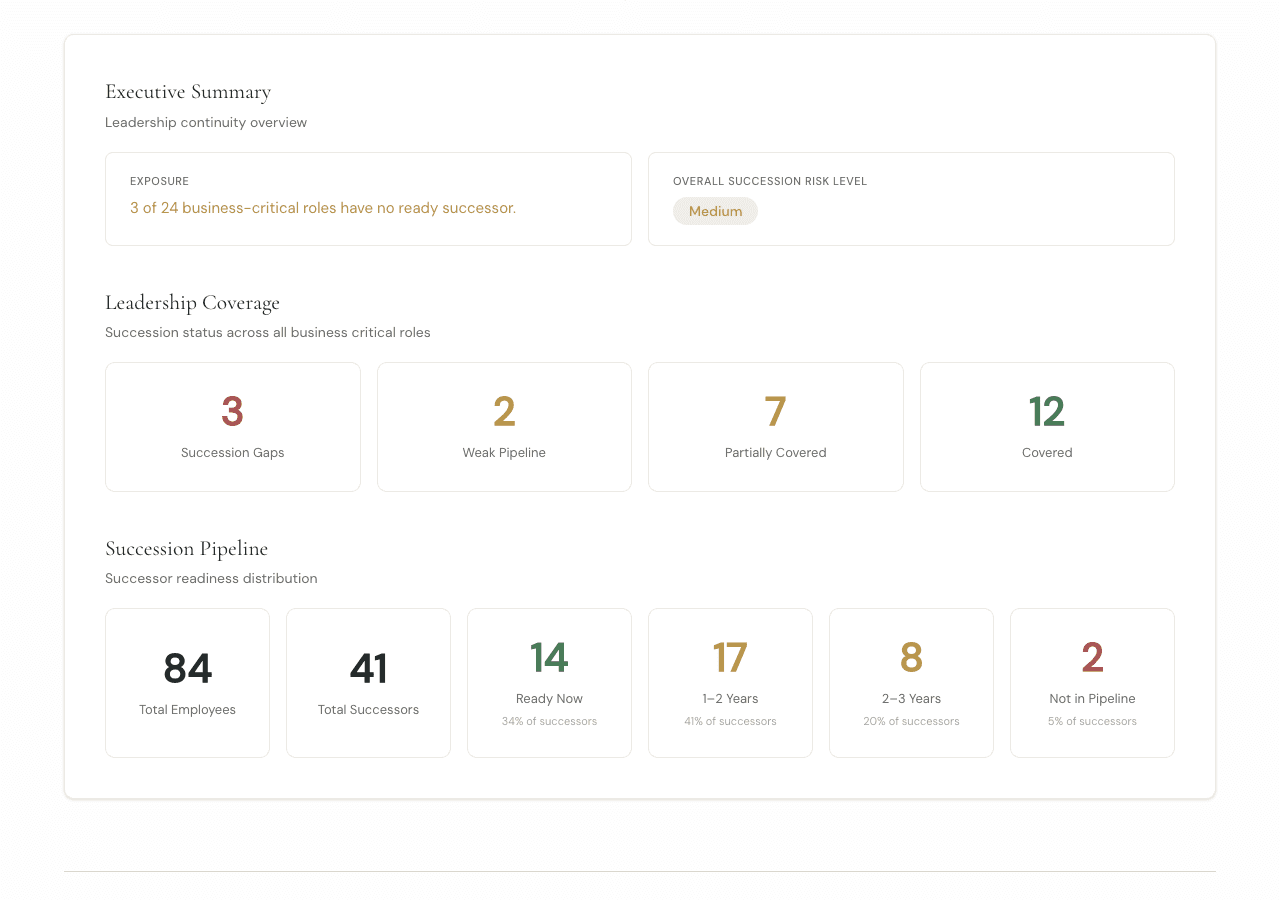Click the Not in Pipeline card
The width and height of the screenshot is (1280, 900).
pyautogui.click(x=1092, y=683)
